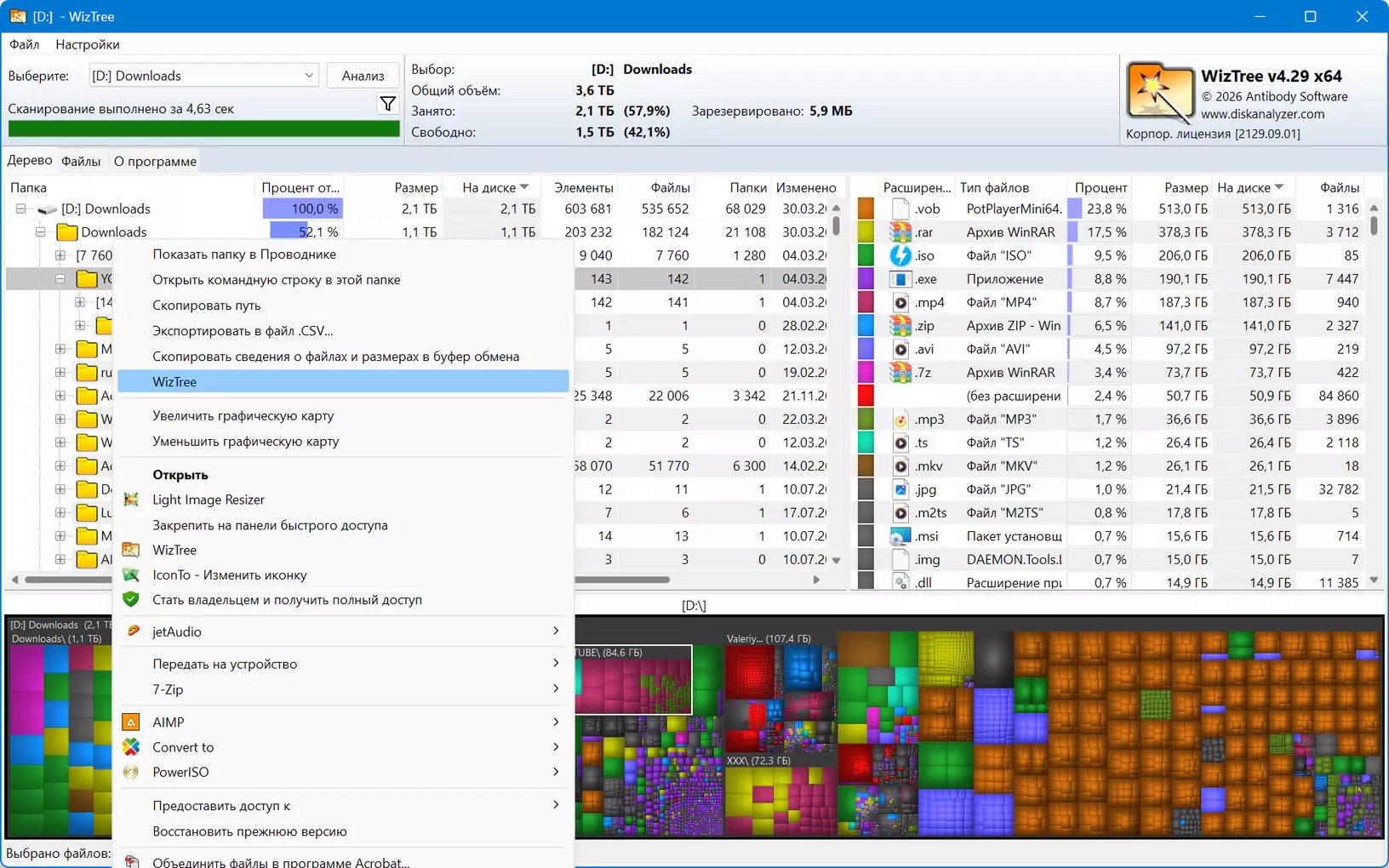Click the Light Image Resizer icon

pos(131,500)
